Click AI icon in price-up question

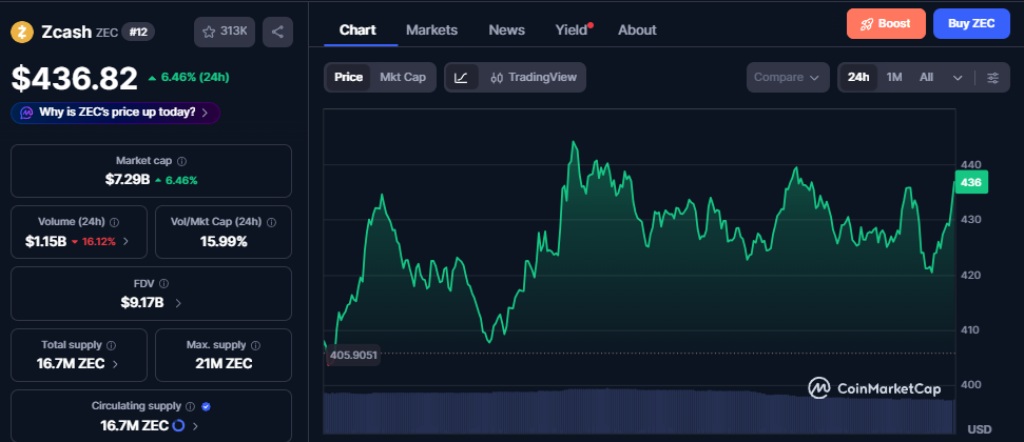click(x=27, y=112)
